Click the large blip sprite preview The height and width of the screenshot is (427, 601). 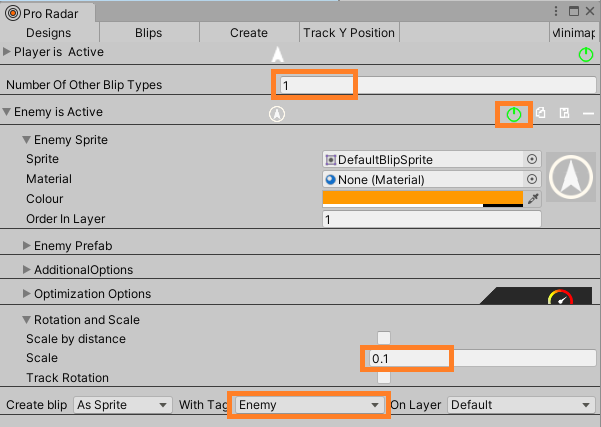click(x=571, y=177)
